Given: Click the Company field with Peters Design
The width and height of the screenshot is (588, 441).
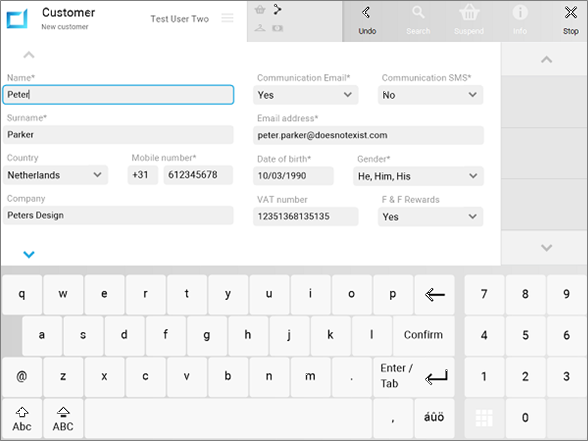Looking at the screenshot, I should pyautogui.click(x=118, y=215).
